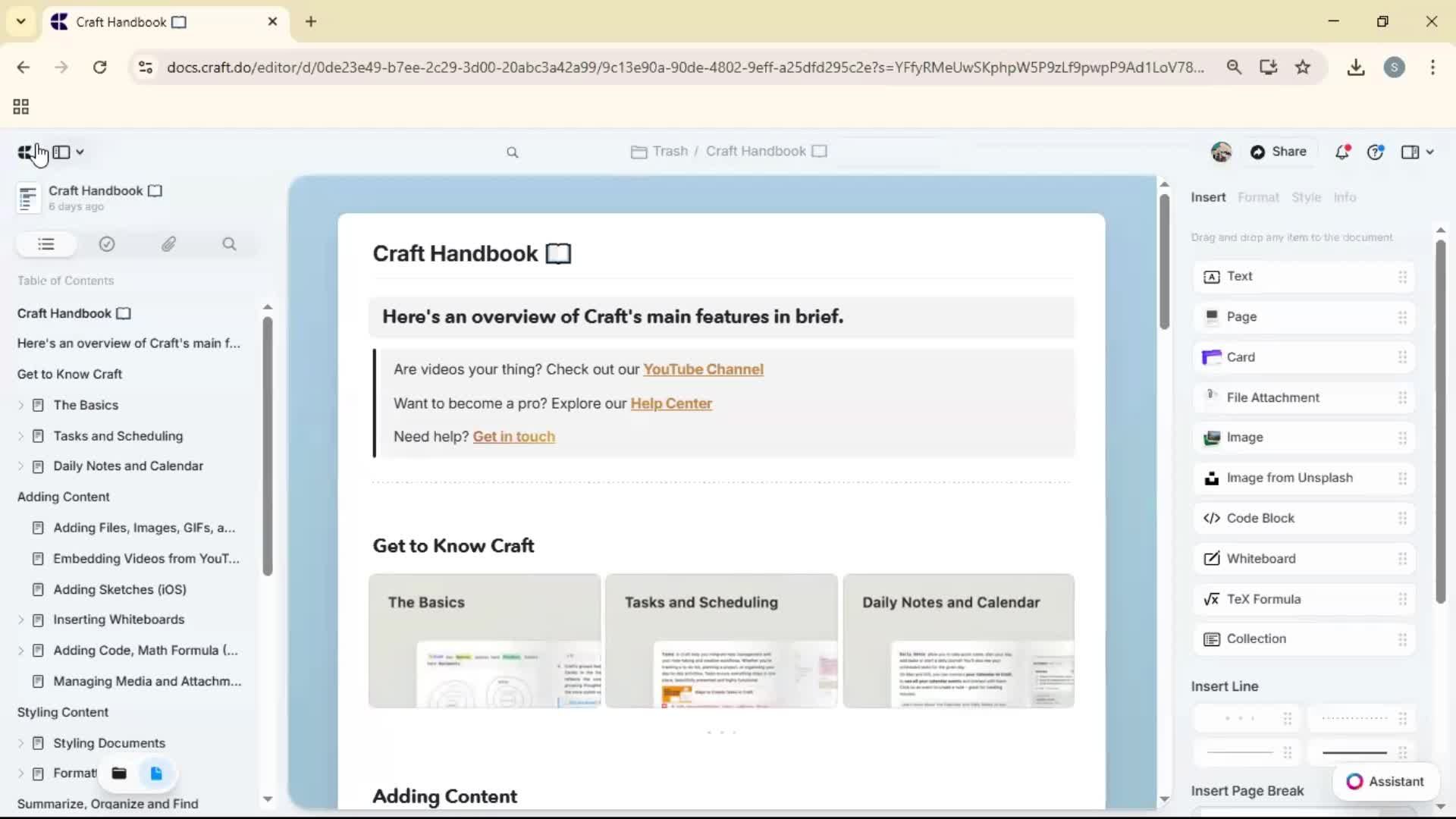This screenshot has width=1456, height=819.
Task: Switch to the Format tab
Action: pyautogui.click(x=1258, y=197)
